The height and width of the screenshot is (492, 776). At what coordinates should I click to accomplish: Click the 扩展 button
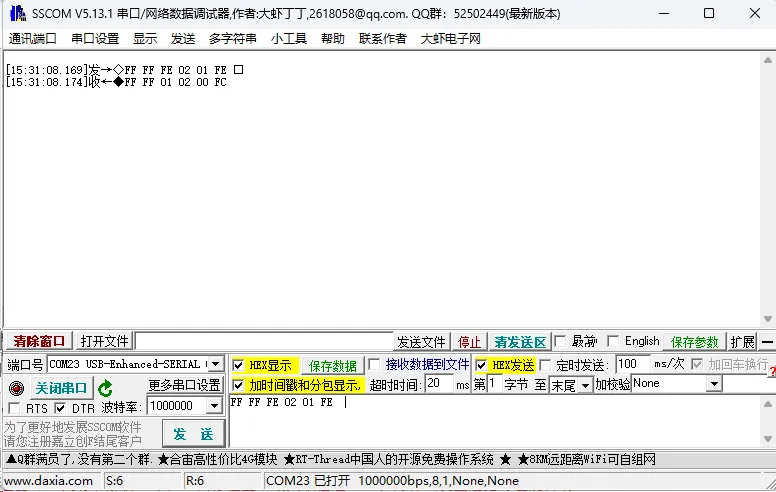[743, 342]
